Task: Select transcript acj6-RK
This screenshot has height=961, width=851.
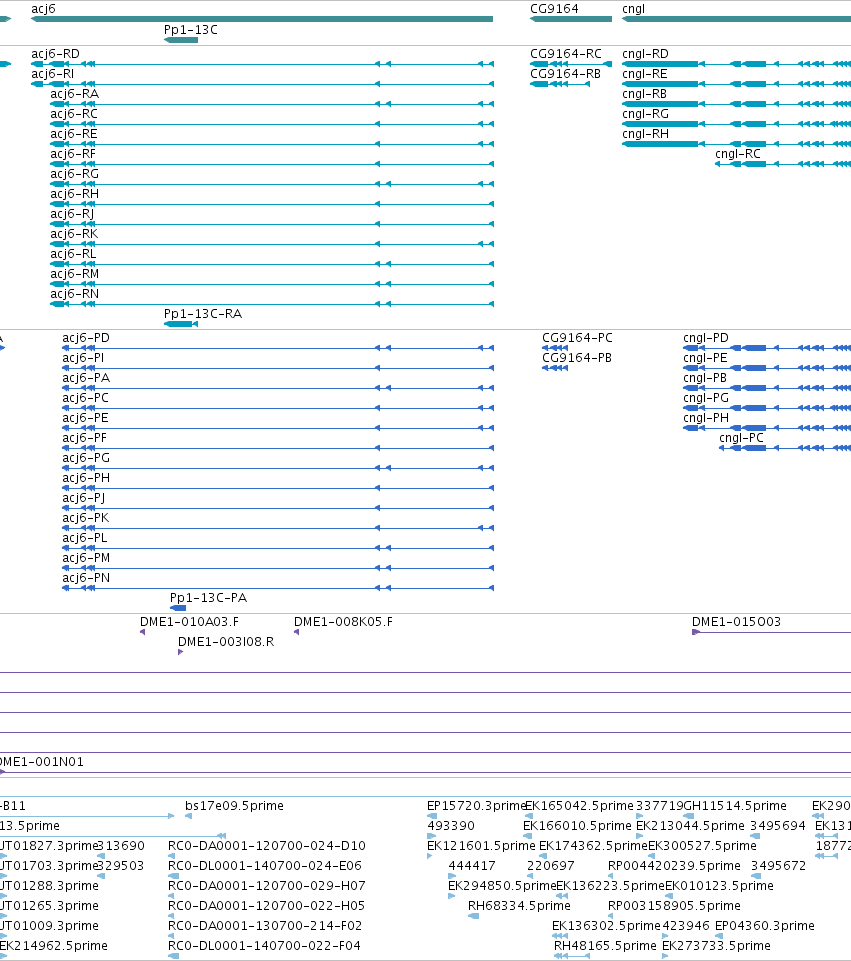Action: 74,234
